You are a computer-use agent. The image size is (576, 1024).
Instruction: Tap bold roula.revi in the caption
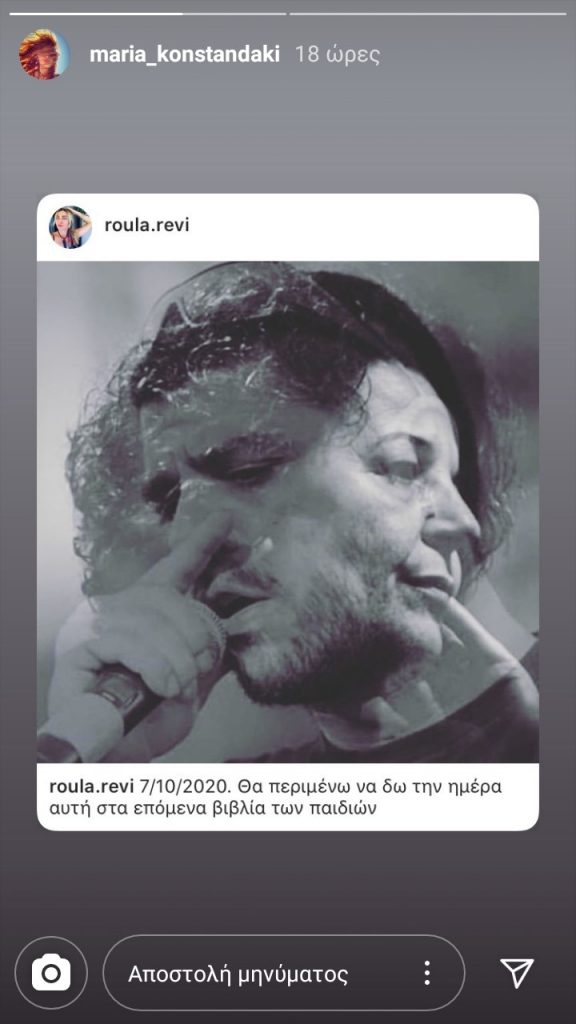click(92, 786)
